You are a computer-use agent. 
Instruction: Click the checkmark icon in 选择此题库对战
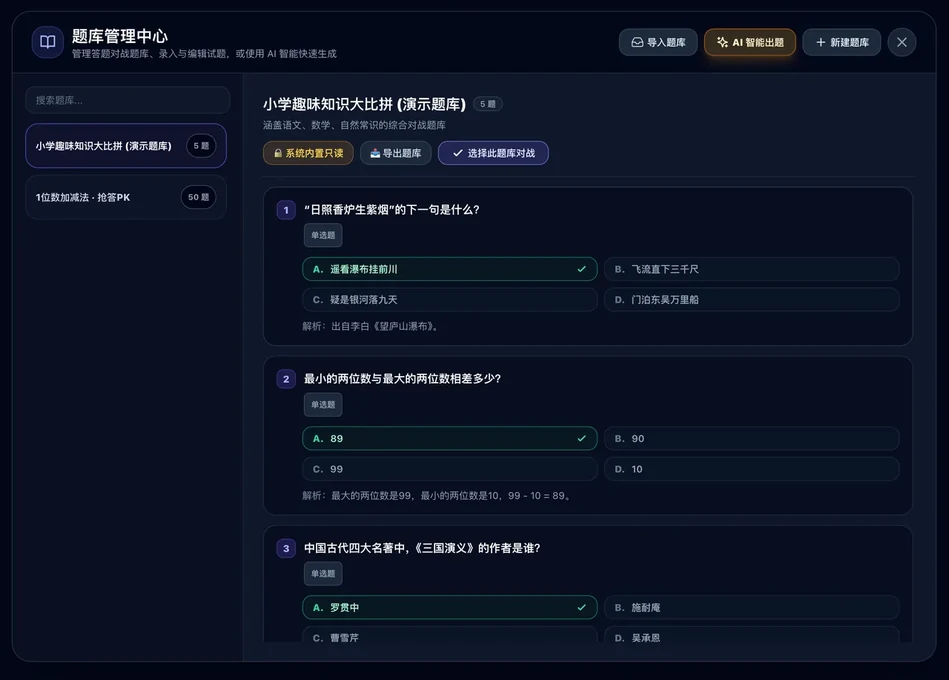coord(458,153)
